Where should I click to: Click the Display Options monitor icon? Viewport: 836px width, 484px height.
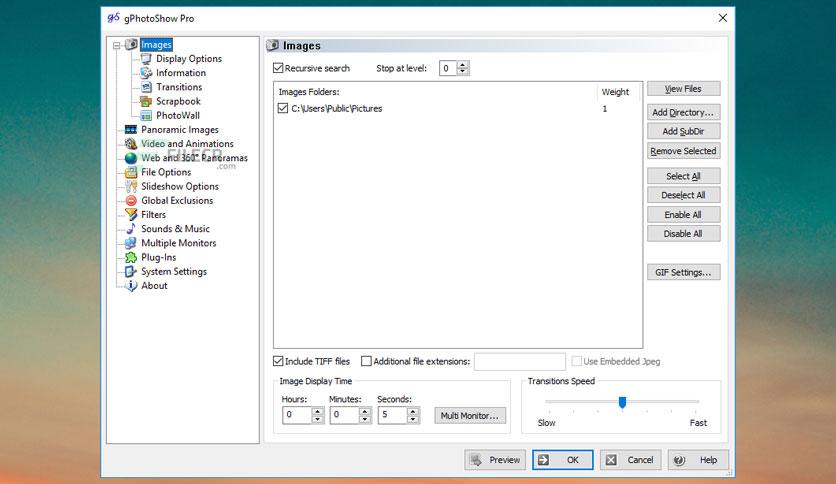coord(146,59)
